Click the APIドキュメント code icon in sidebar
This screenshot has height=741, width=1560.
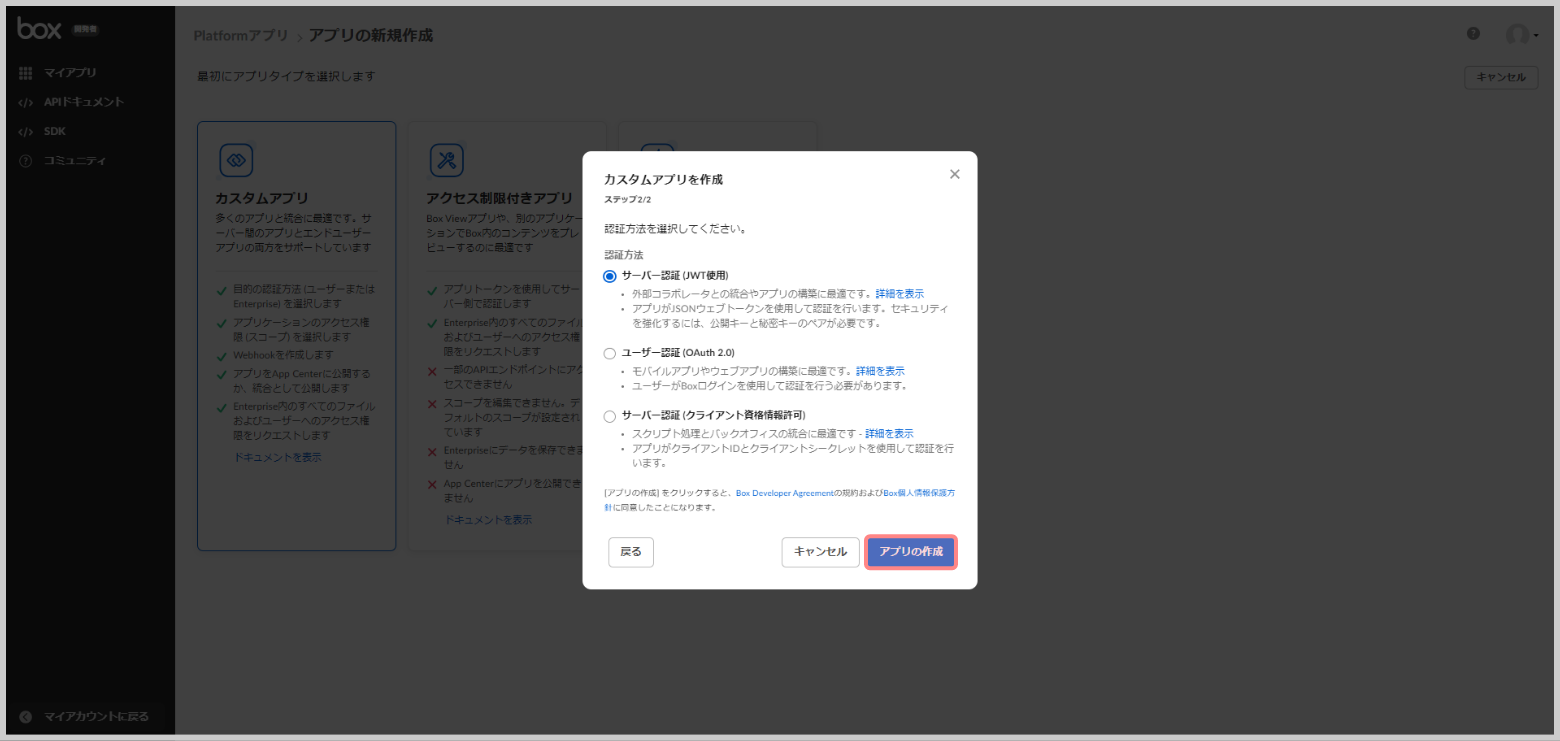pos(26,102)
